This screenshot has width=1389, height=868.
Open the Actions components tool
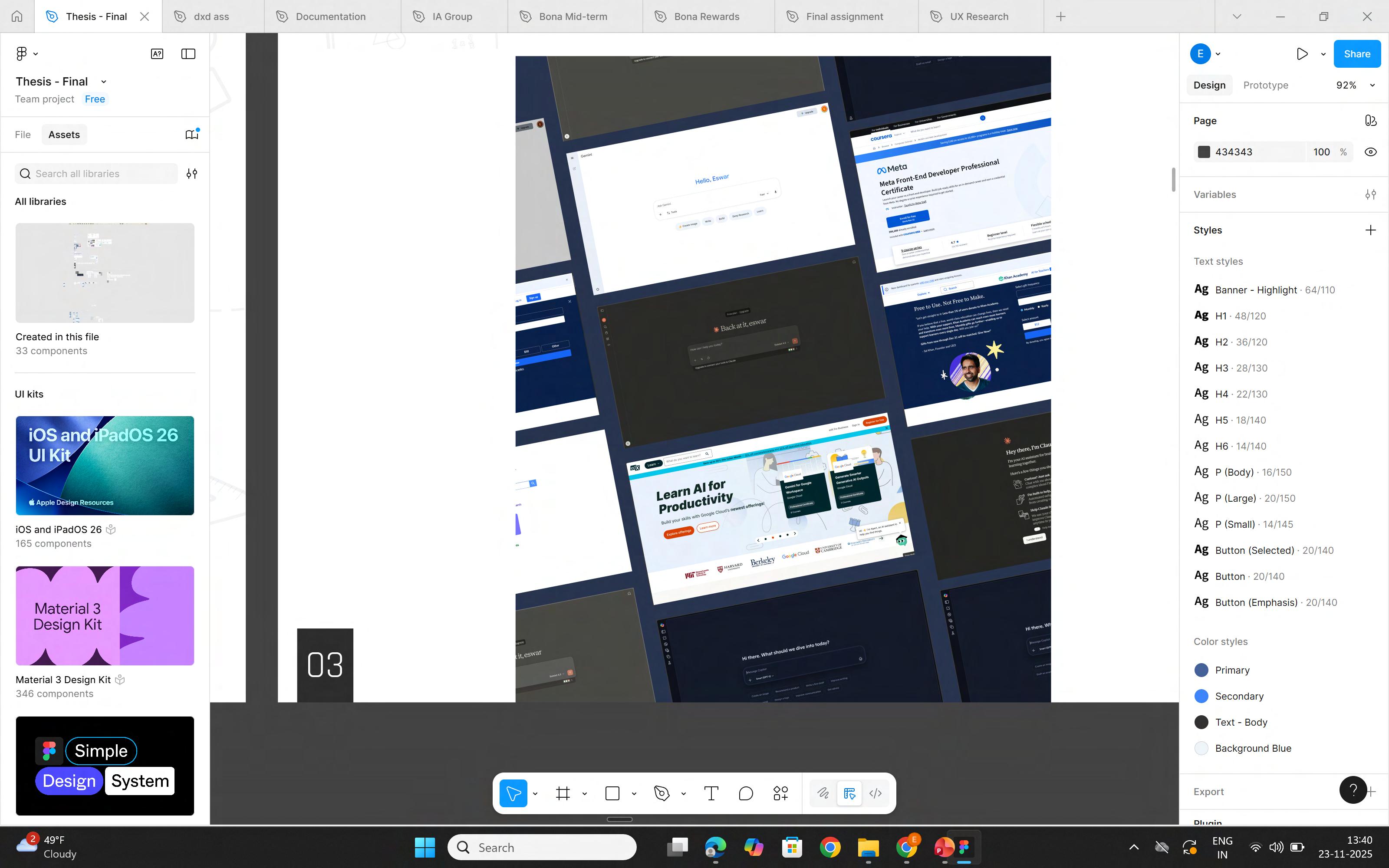[x=780, y=793]
